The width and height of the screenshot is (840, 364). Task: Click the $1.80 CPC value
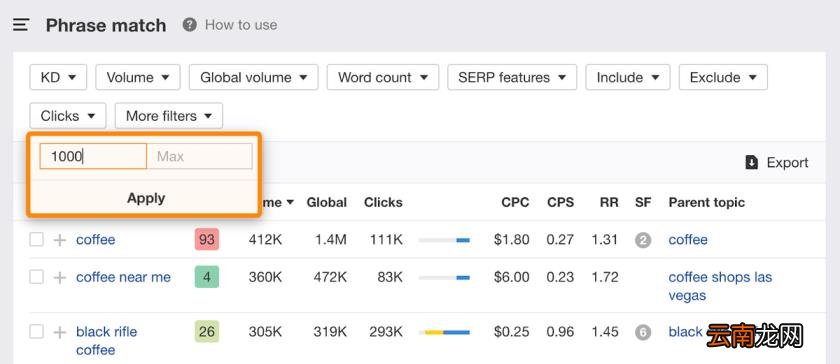[x=512, y=240]
